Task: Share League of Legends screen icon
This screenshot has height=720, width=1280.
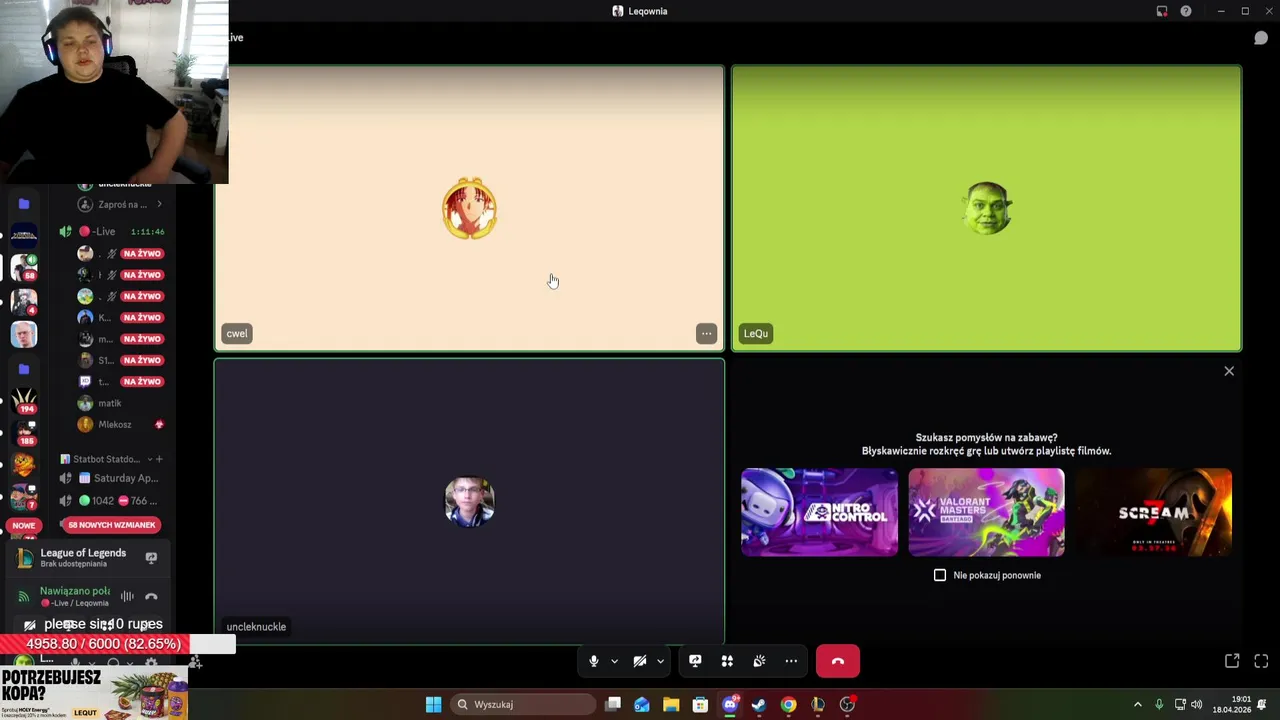Action: coord(151,558)
